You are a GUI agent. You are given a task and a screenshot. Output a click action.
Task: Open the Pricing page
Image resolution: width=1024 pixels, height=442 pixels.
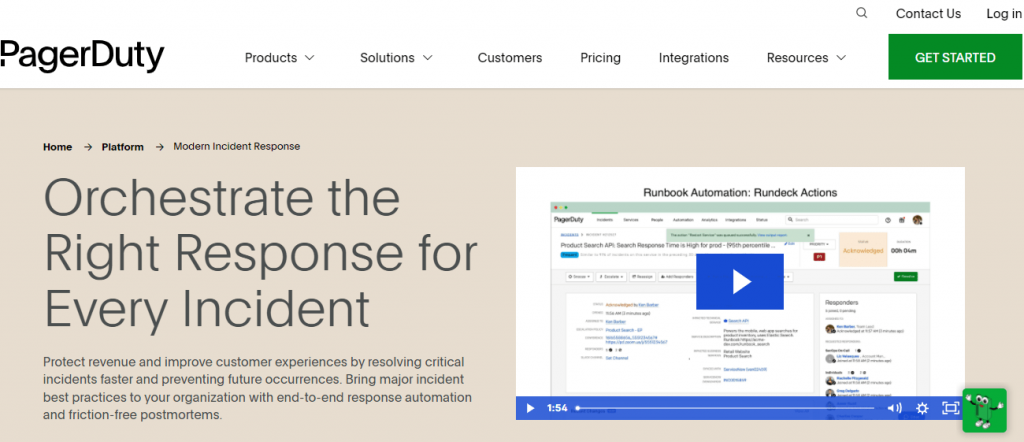(x=600, y=57)
